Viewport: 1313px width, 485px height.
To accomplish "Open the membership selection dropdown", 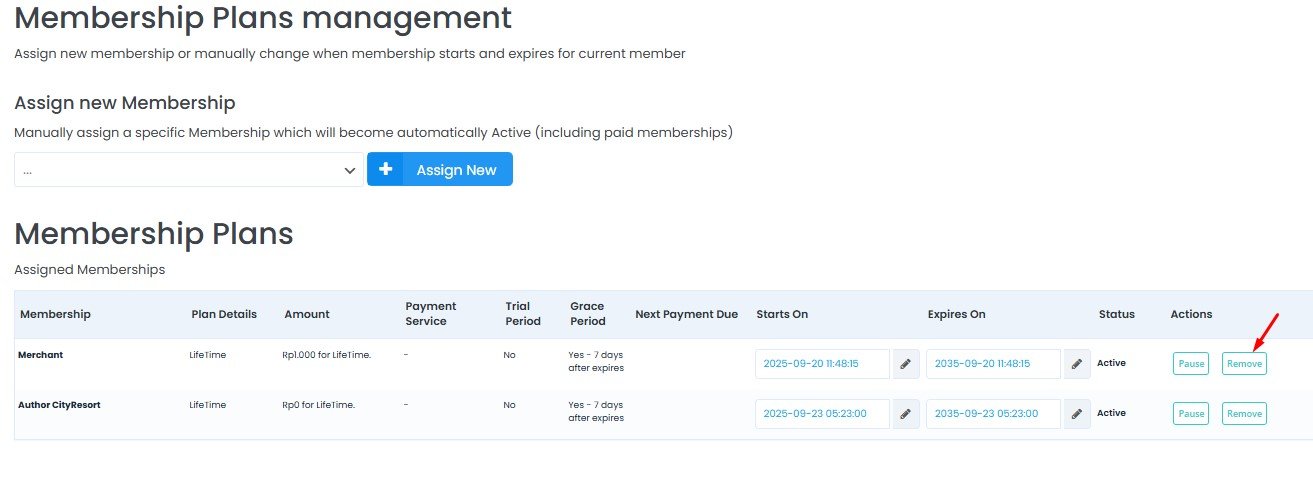I will 189,170.
